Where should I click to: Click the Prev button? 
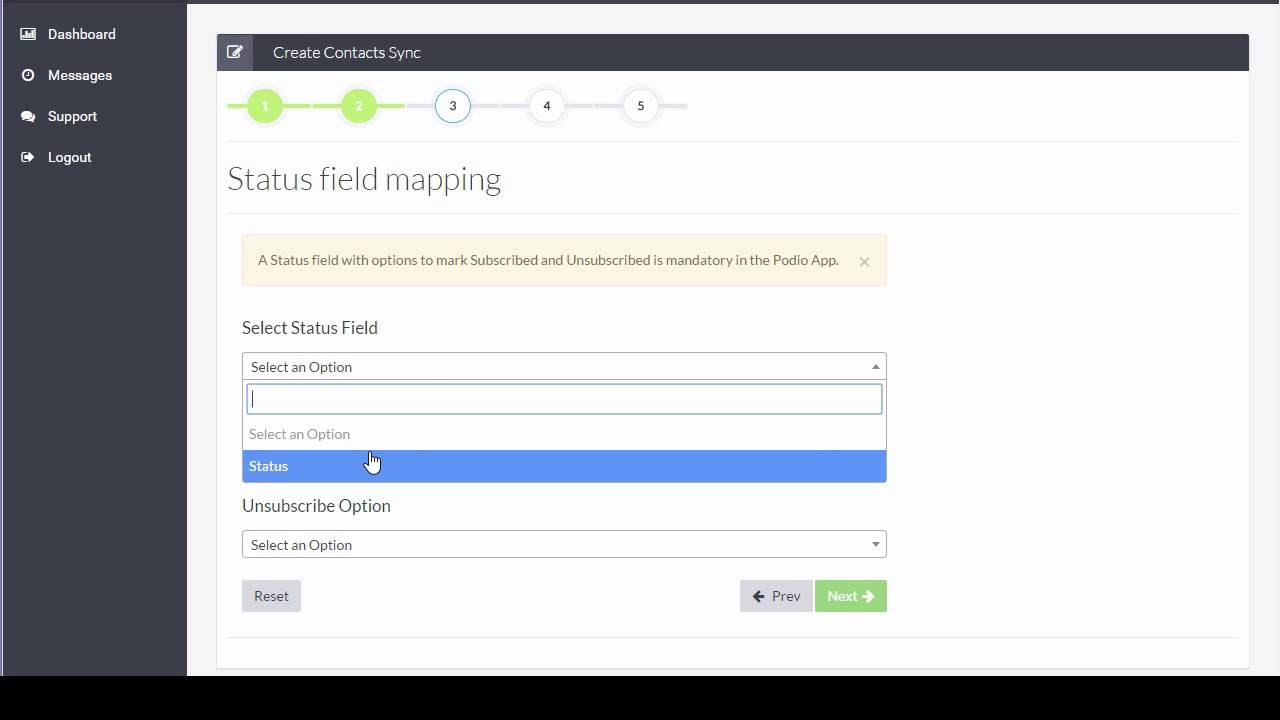tap(776, 596)
